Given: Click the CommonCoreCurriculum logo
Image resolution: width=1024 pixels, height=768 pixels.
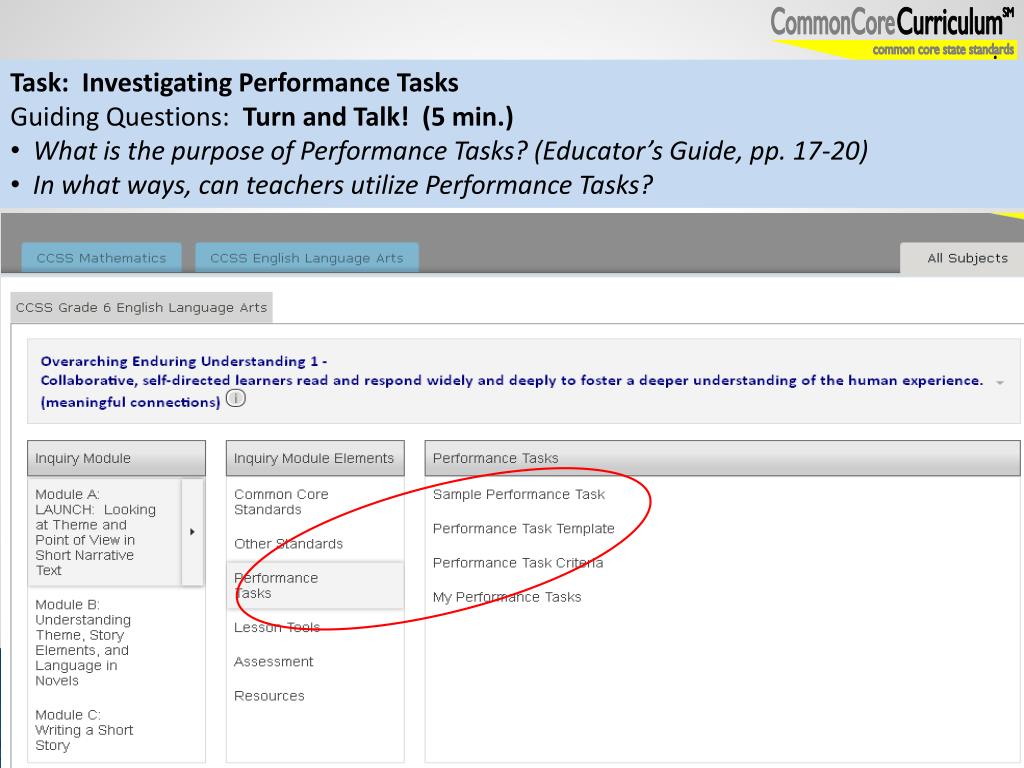Looking at the screenshot, I should pos(892,31).
